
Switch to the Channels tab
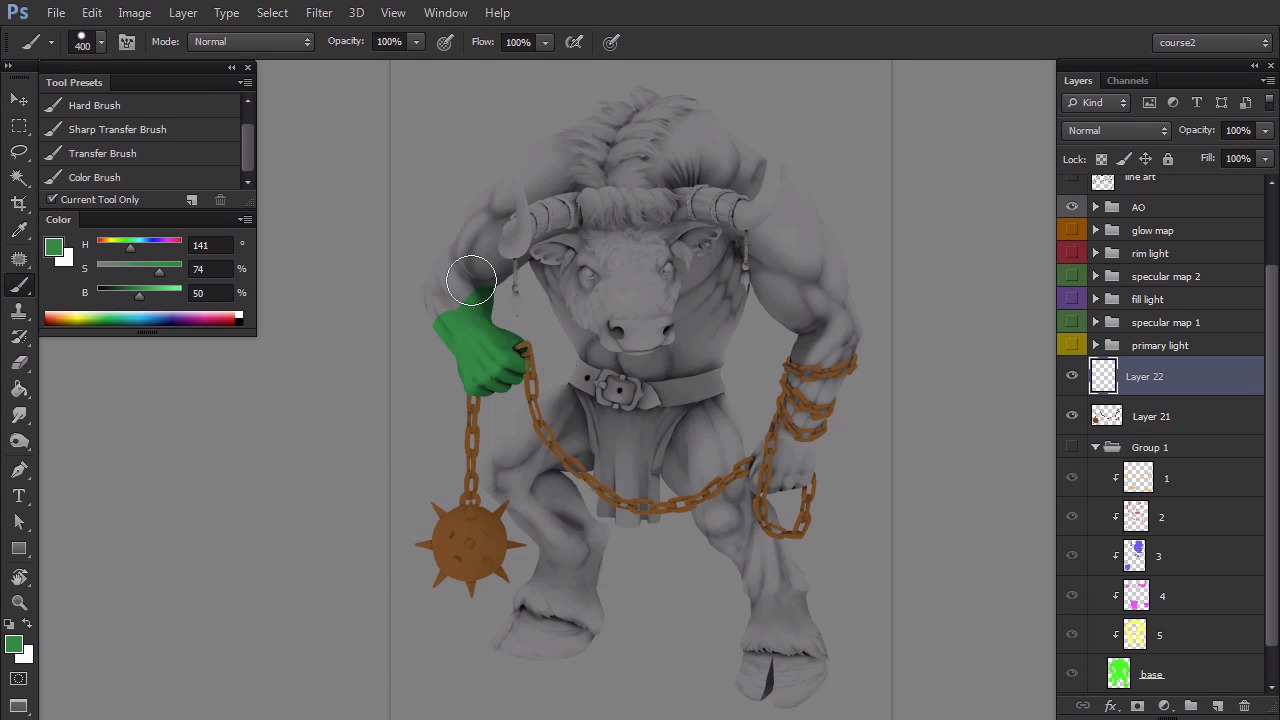click(1127, 81)
